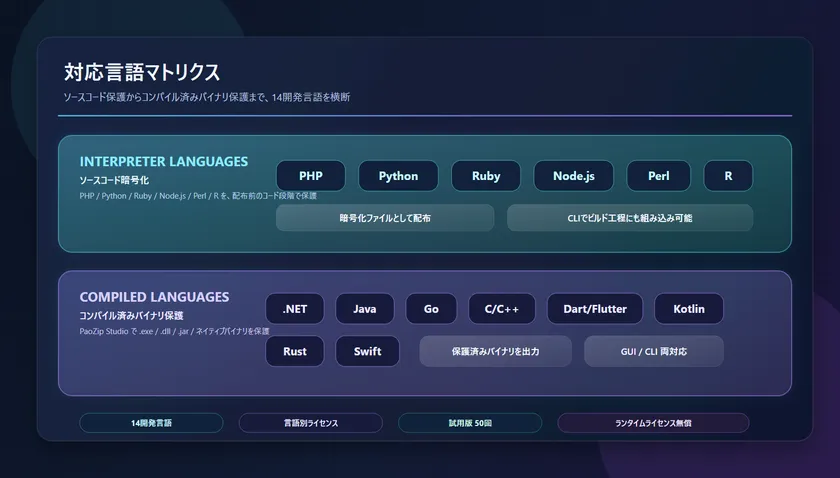
Task: Click the ランタイムライセンス無償 footer badge
Action: pos(653,423)
